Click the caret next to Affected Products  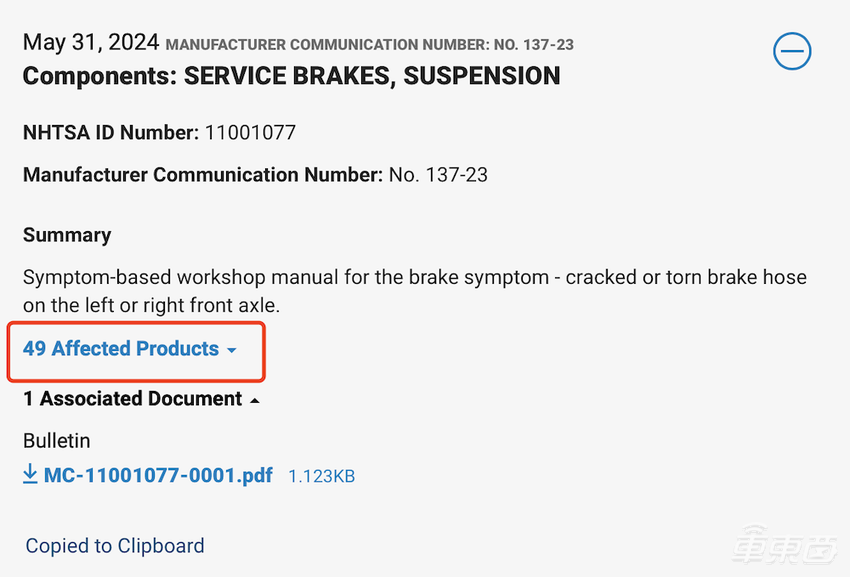coord(232,350)
